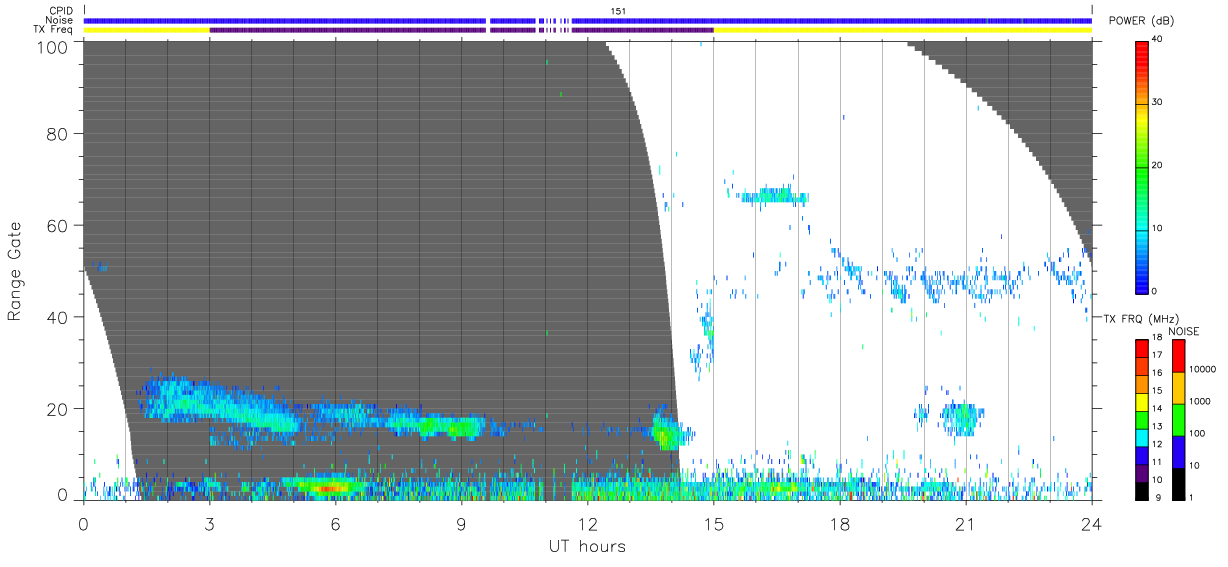Click the 80 tick on the Range Gate axis
Screen dimensions: 1228x567
click(60, 133)
